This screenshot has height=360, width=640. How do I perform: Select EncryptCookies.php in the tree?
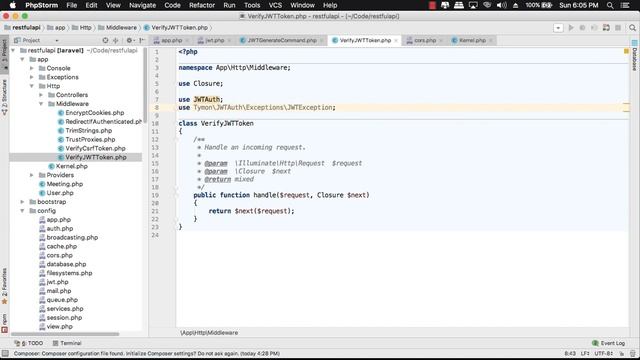pyautogui.click(x=94, y=113)
